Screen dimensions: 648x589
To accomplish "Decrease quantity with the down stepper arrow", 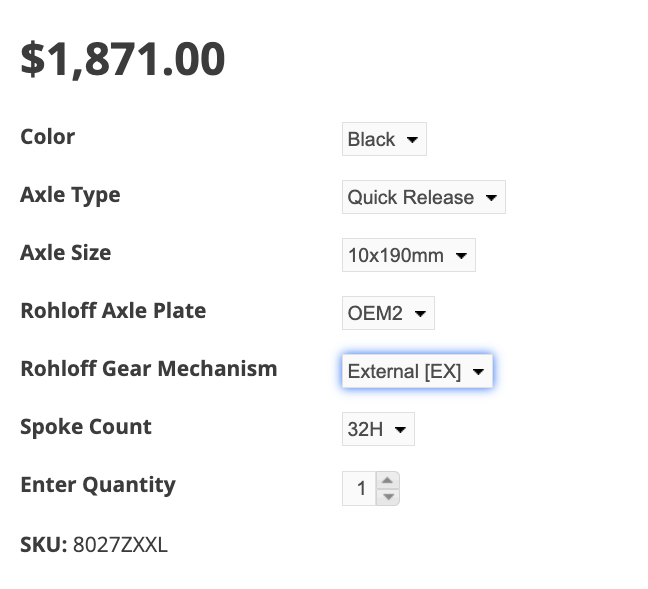I will (x=388, y=496).
